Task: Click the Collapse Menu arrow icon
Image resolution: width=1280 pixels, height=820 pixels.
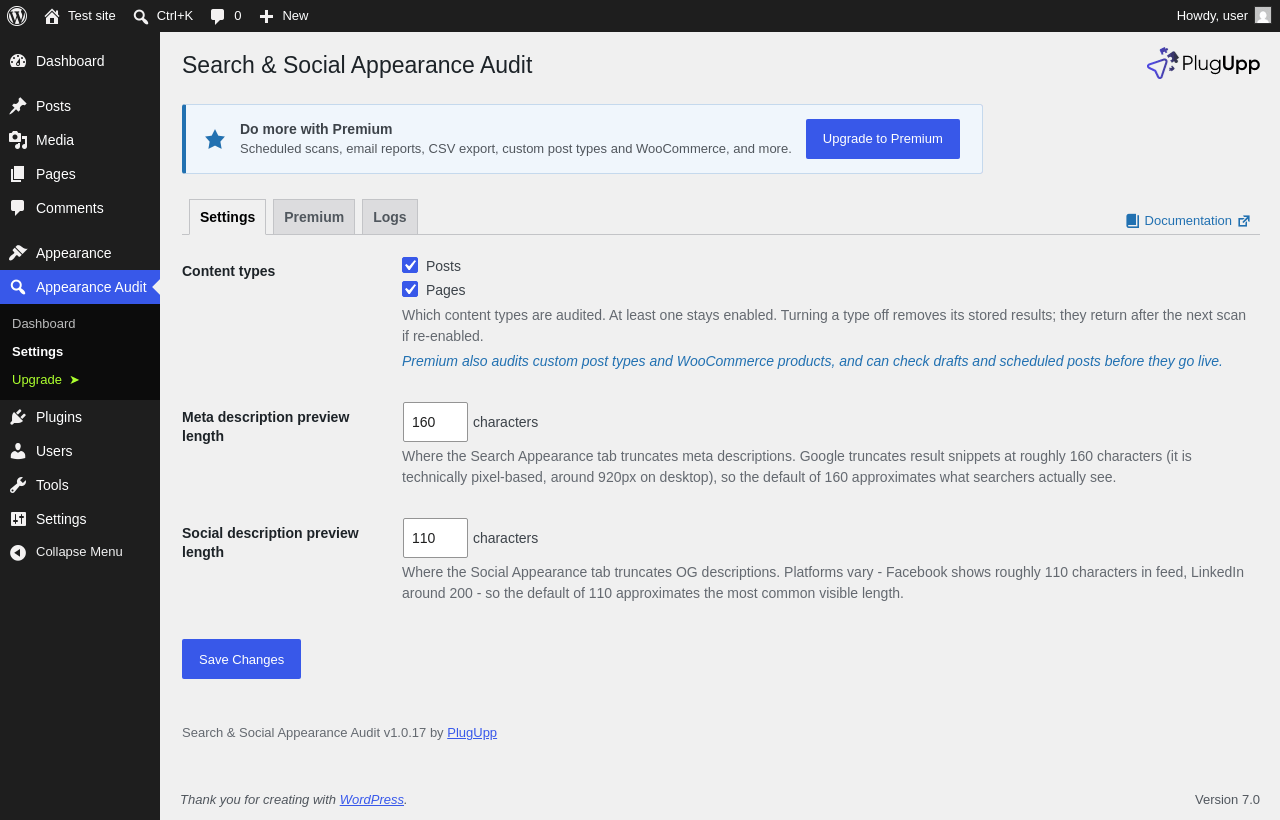Action: point(18,552)
